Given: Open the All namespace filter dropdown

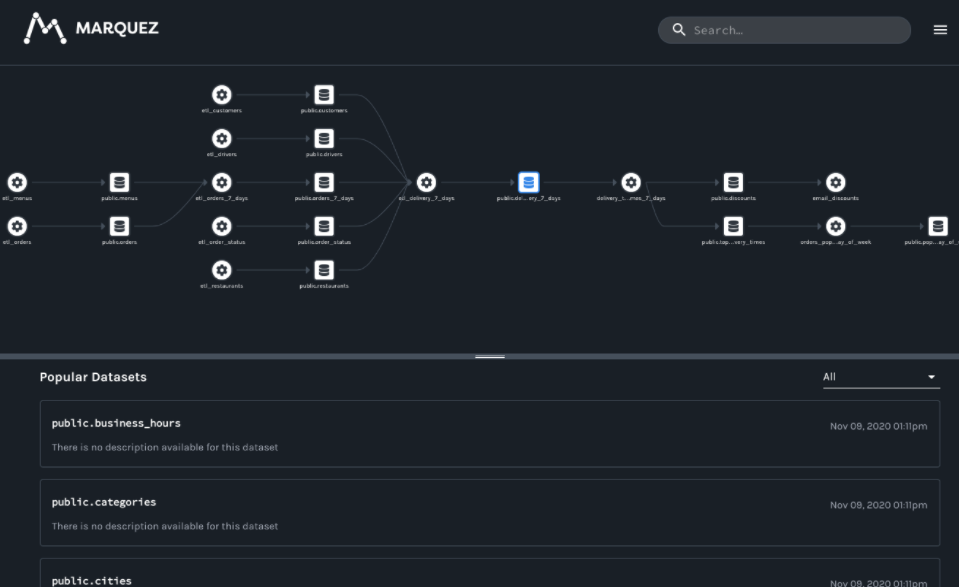Looking at the screenshot, I should pyautogui.click(x=881, y=377).
